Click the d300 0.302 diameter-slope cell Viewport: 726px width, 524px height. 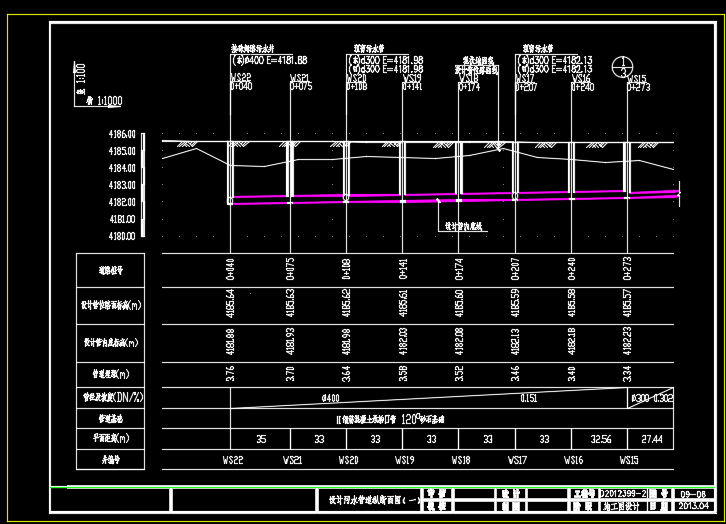click(x=652, y=398)
